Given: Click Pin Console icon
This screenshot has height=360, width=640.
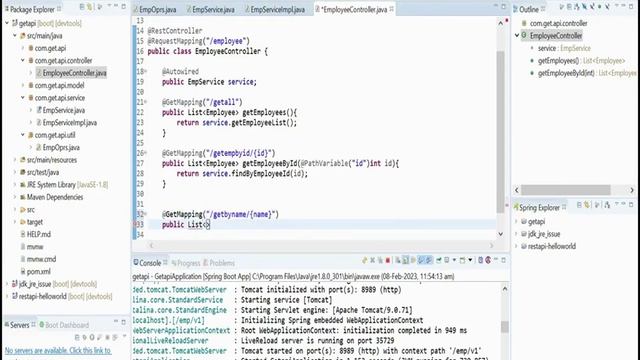Looking at the screenshot, I should click(439, 260).
